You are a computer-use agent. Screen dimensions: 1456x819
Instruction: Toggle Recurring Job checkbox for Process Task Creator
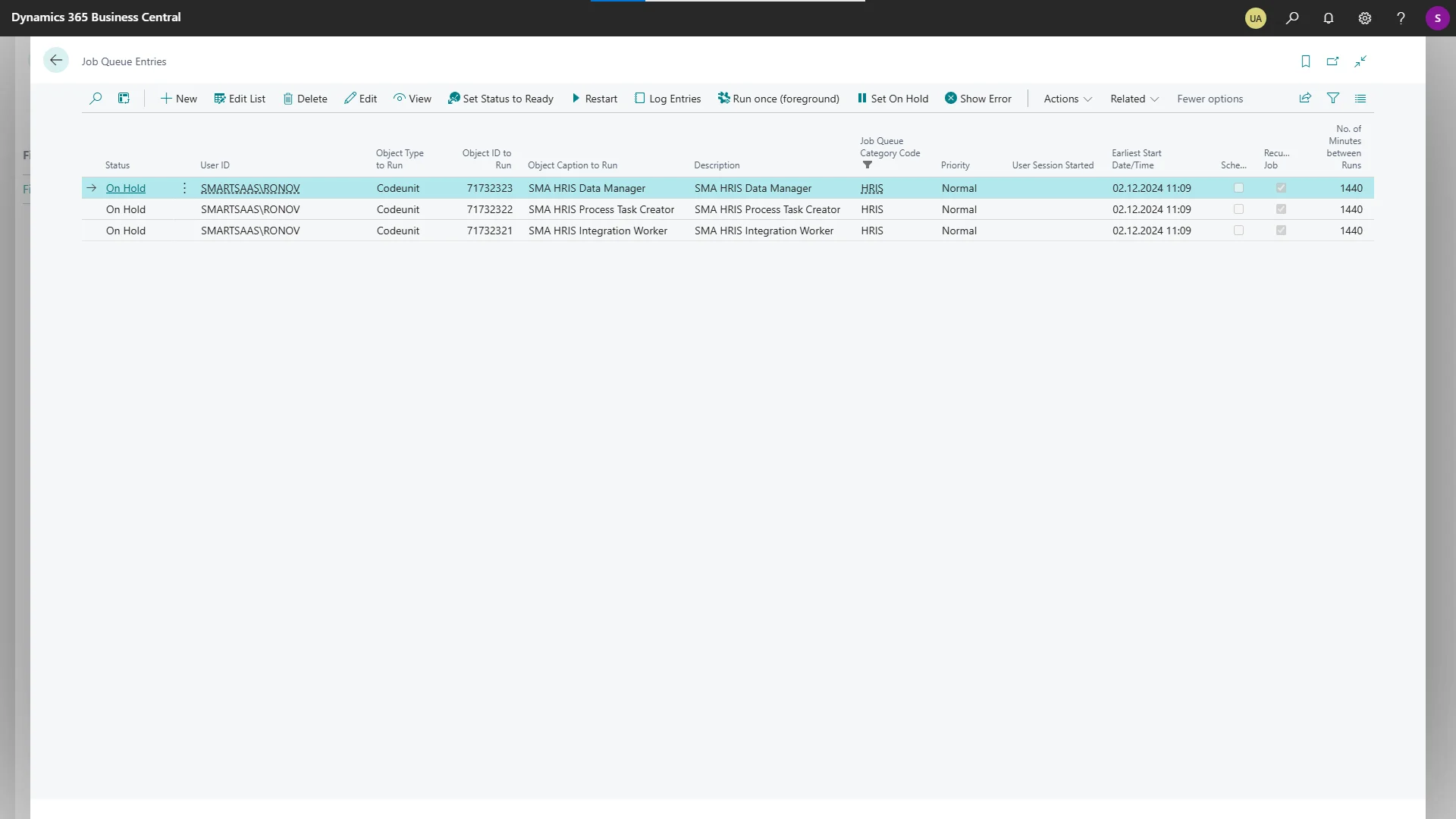1281,209
